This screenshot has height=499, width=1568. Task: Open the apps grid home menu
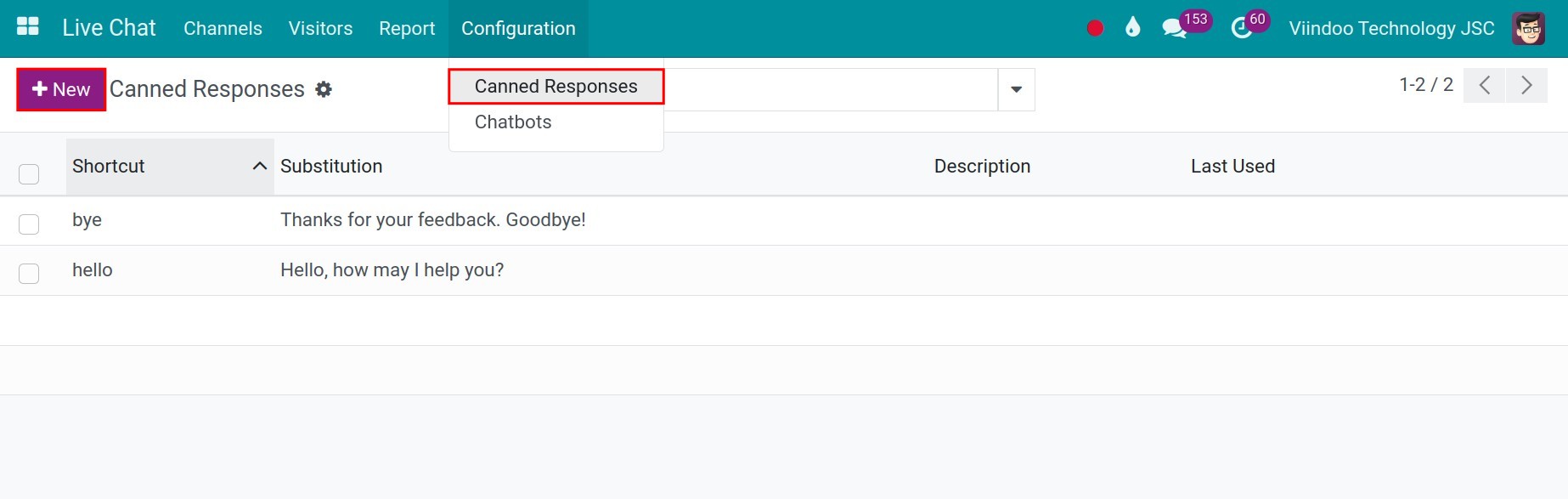click(28, 27)
